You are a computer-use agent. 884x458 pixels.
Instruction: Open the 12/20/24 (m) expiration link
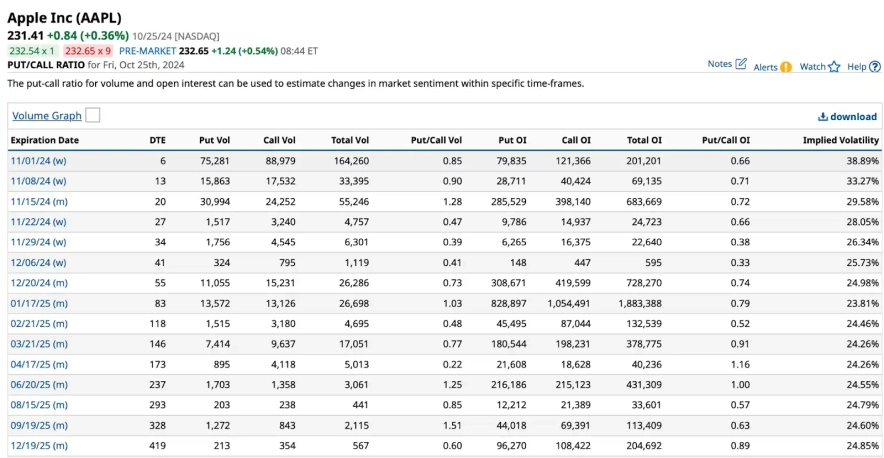pyautogui.click(x=39, y=283)
